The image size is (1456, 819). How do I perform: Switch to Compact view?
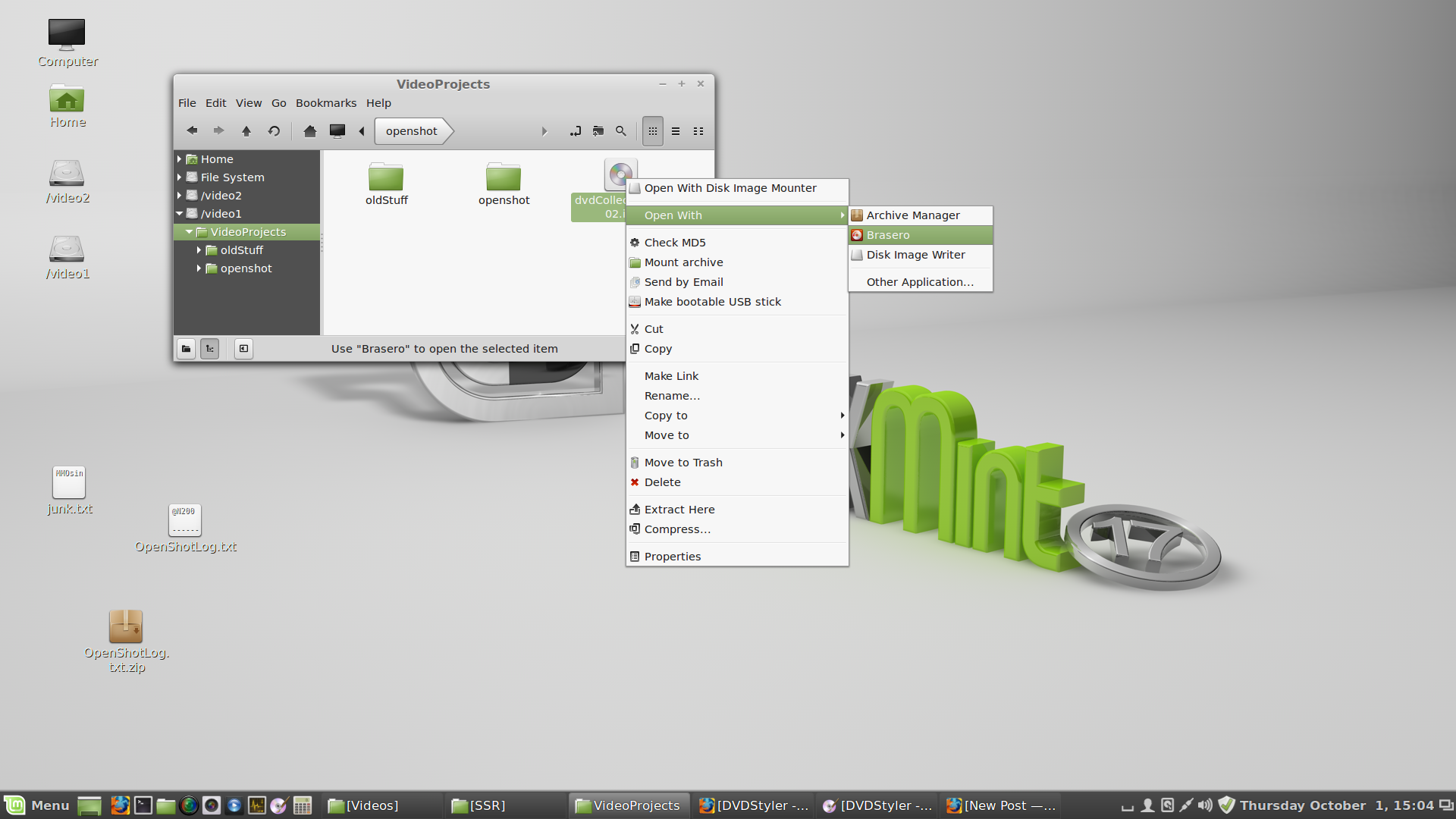(698, 131)
